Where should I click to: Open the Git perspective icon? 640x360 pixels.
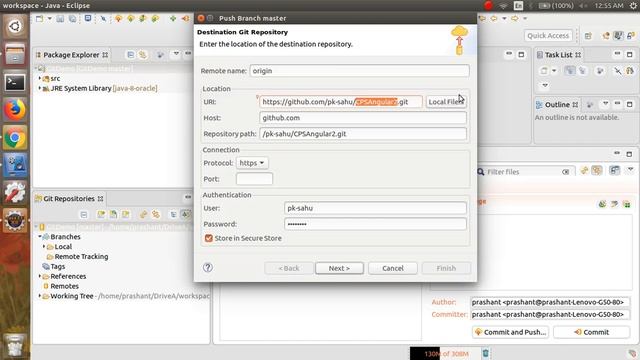click(x=631, y=36)
